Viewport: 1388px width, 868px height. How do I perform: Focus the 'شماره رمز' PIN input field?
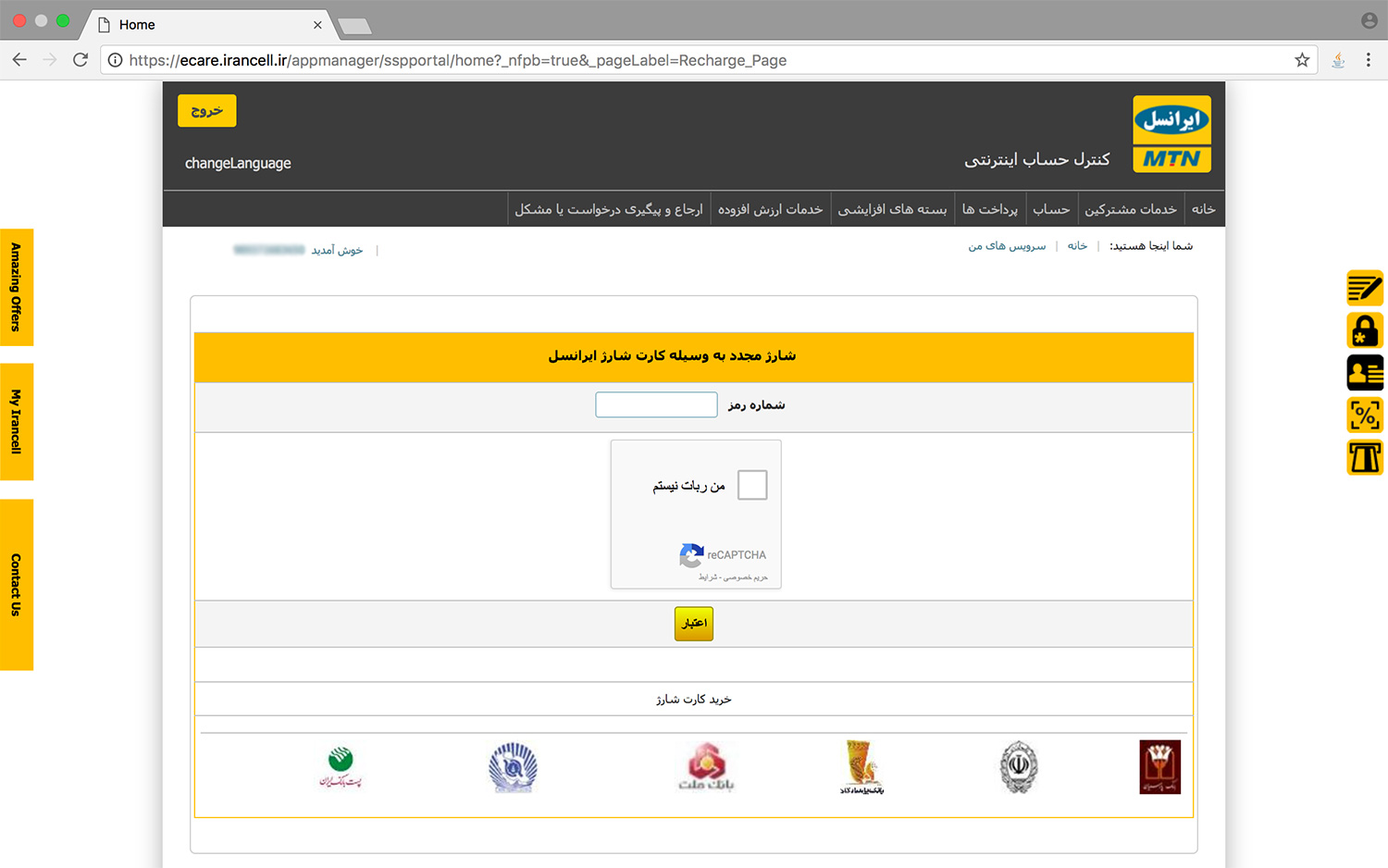point(656,405)
